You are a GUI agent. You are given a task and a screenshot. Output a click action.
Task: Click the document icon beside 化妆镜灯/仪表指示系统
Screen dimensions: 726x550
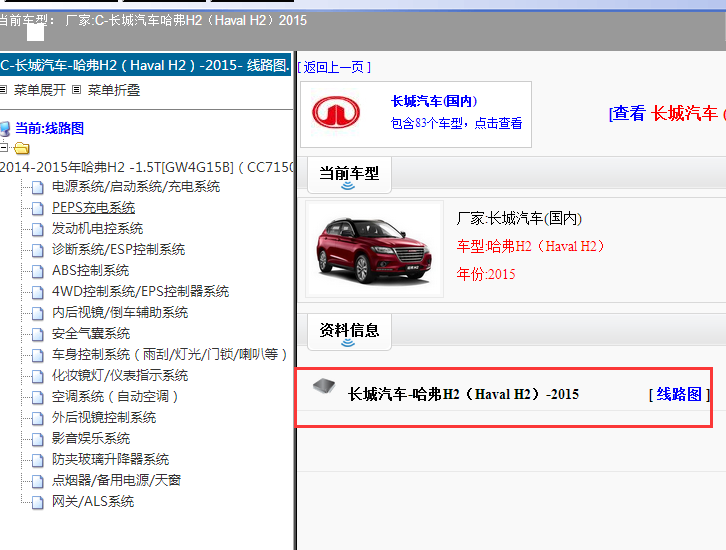point(38,376)
